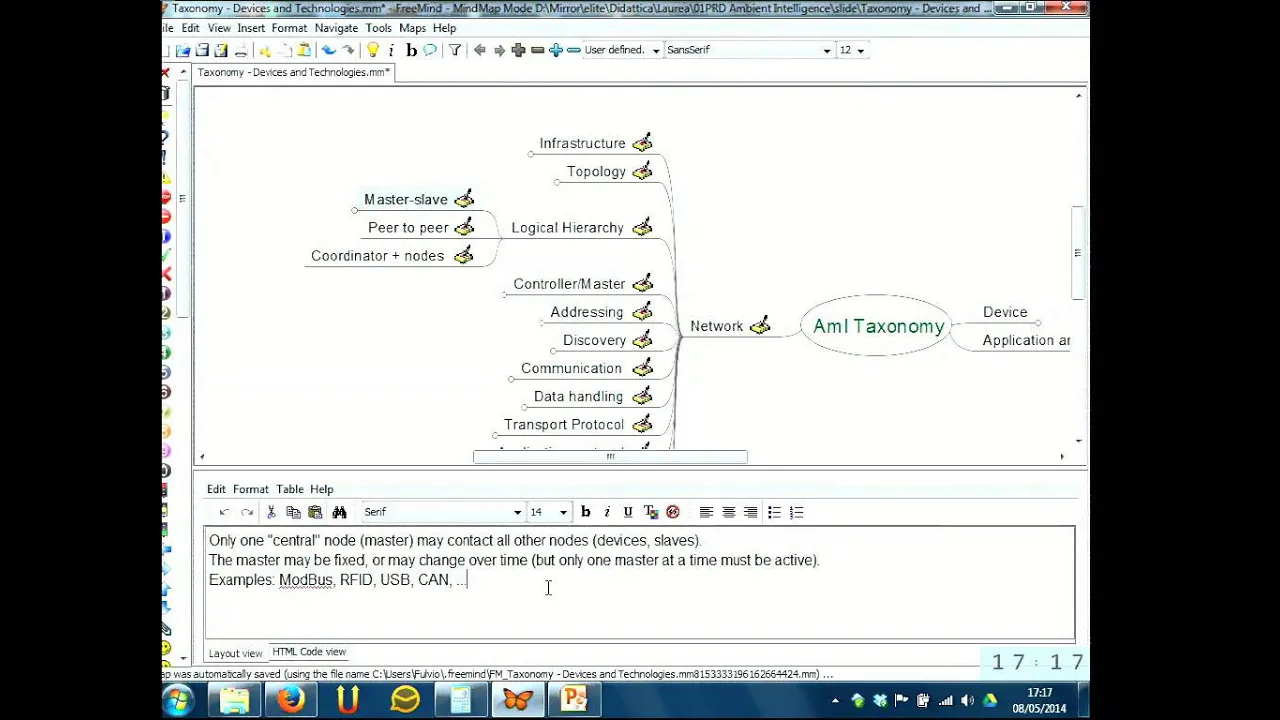
Task: Click the Print map icon
Action: (x=240, y=50)
